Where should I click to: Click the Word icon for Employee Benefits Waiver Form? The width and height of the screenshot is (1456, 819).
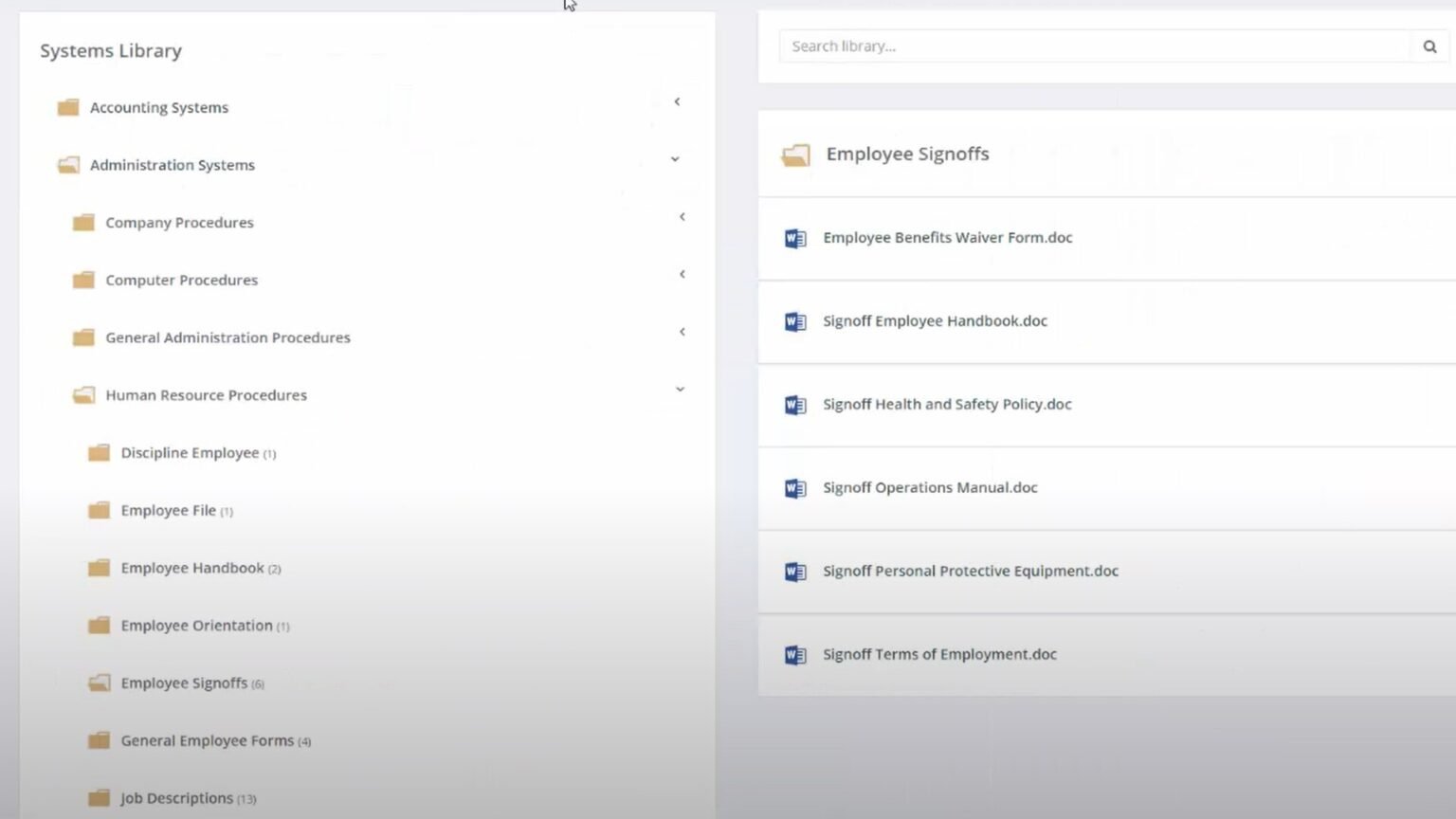pyautogui.click(x=795, y=238)
